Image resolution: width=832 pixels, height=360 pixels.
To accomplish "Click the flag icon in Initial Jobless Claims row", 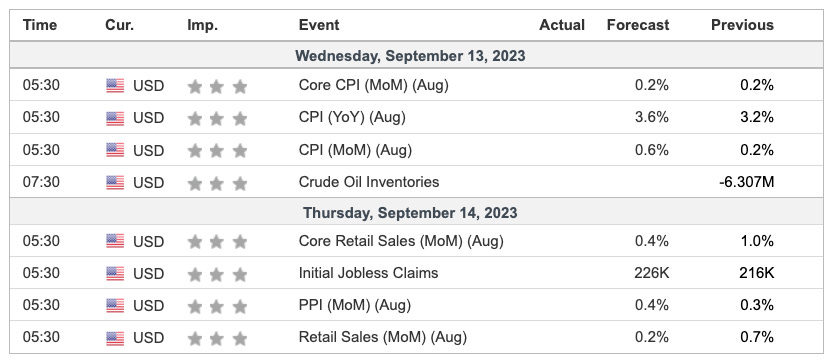I will [115, 273].
